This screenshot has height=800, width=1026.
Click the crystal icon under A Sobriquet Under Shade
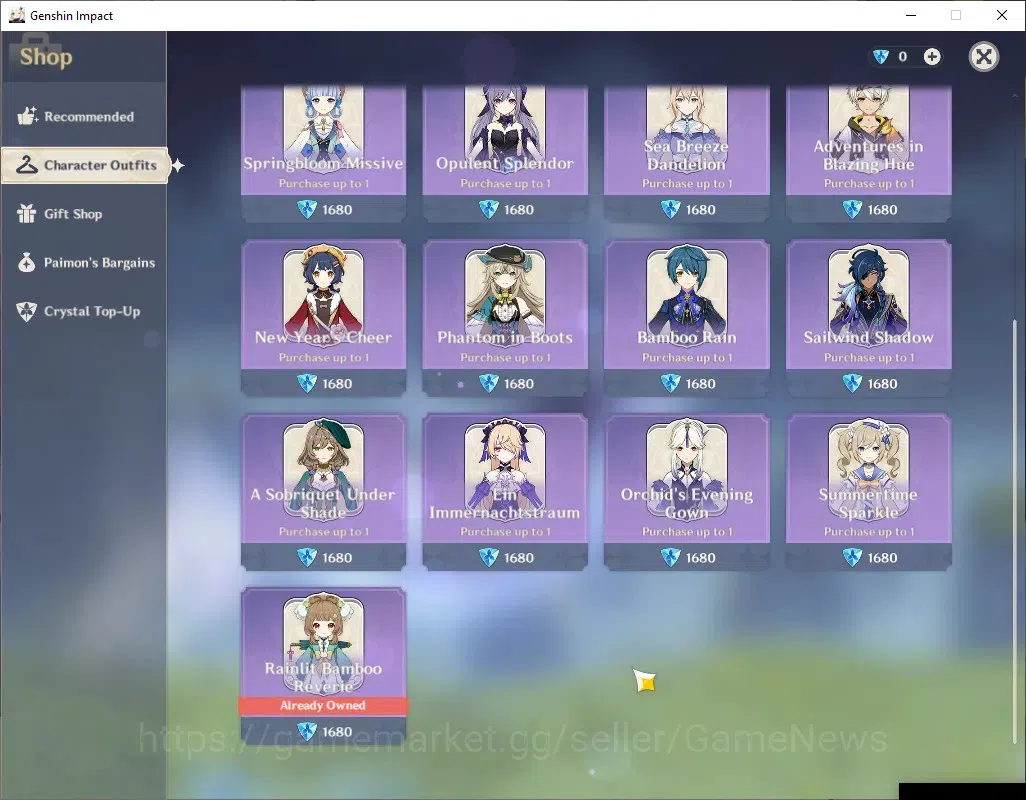coord(307,557)
